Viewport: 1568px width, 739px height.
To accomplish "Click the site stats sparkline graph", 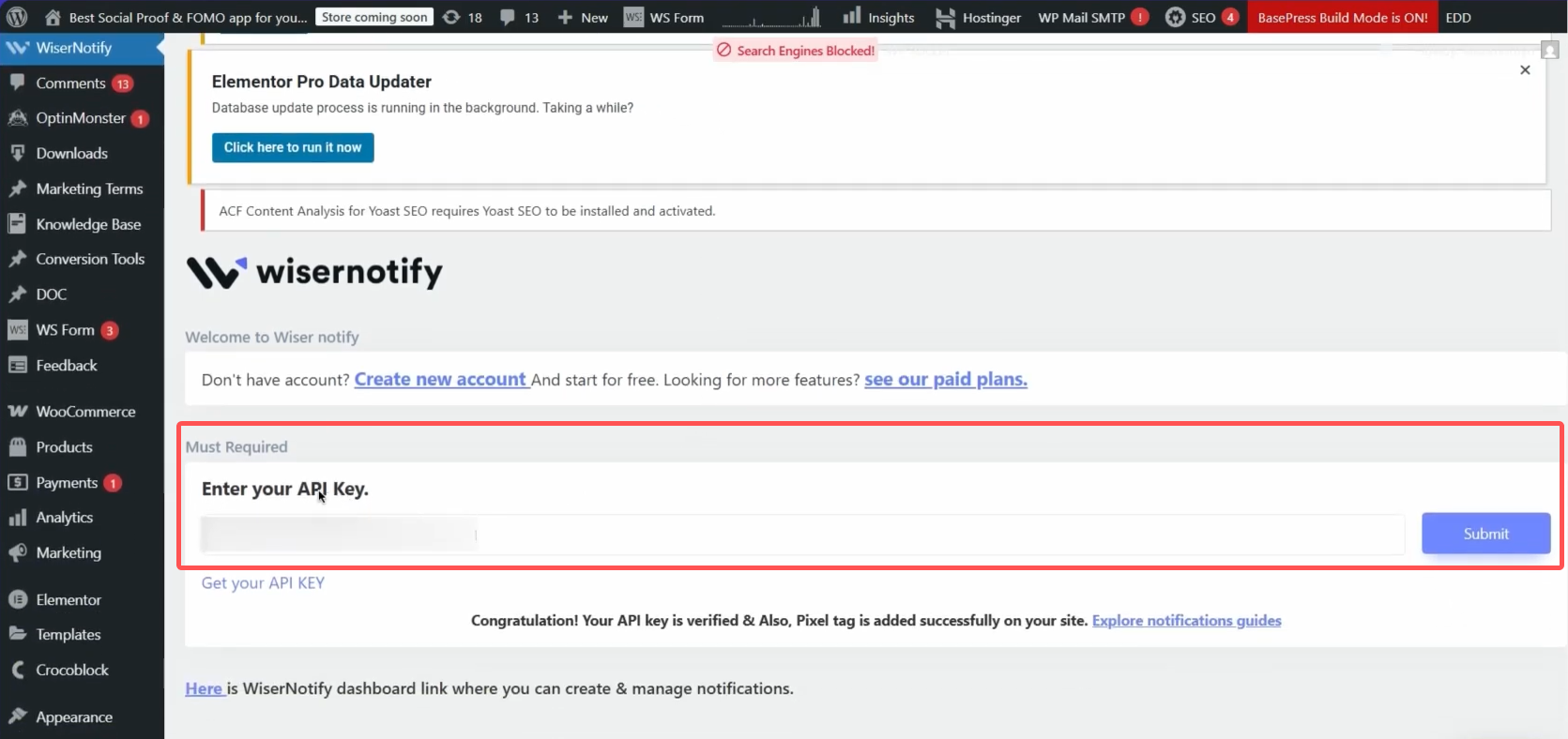I will pos(771,17).
